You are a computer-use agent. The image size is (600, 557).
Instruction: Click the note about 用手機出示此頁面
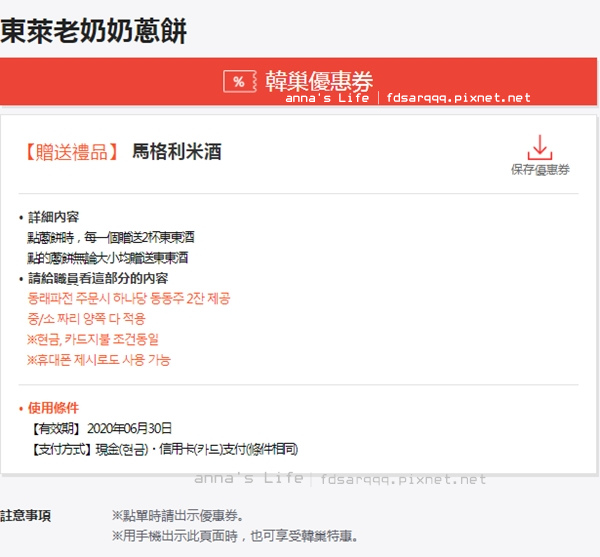tap(235, 536)
